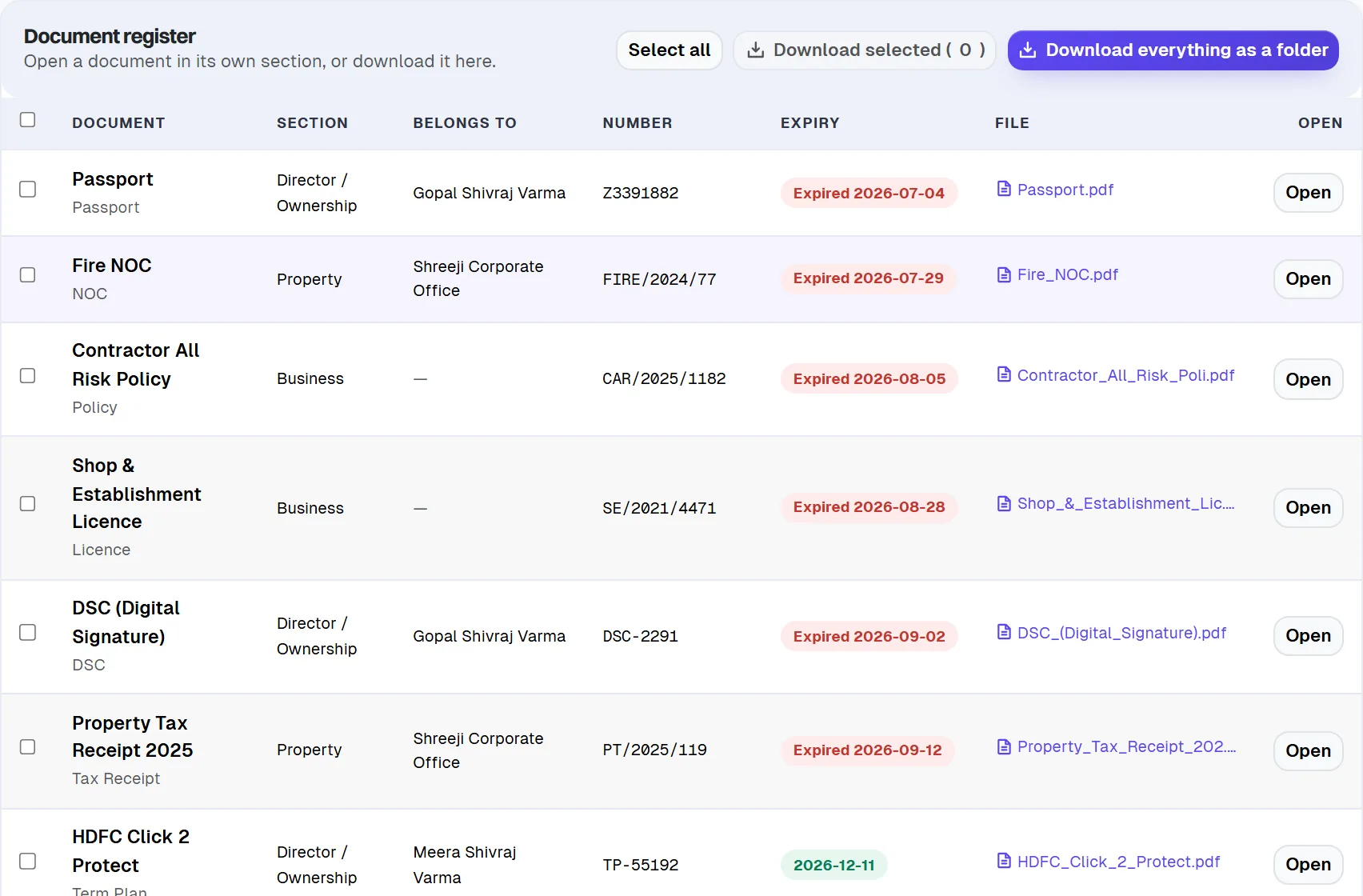Click the Expired 2026-08-28 badge
Screen dimensions: 1363x896
(x=869, y=507)
